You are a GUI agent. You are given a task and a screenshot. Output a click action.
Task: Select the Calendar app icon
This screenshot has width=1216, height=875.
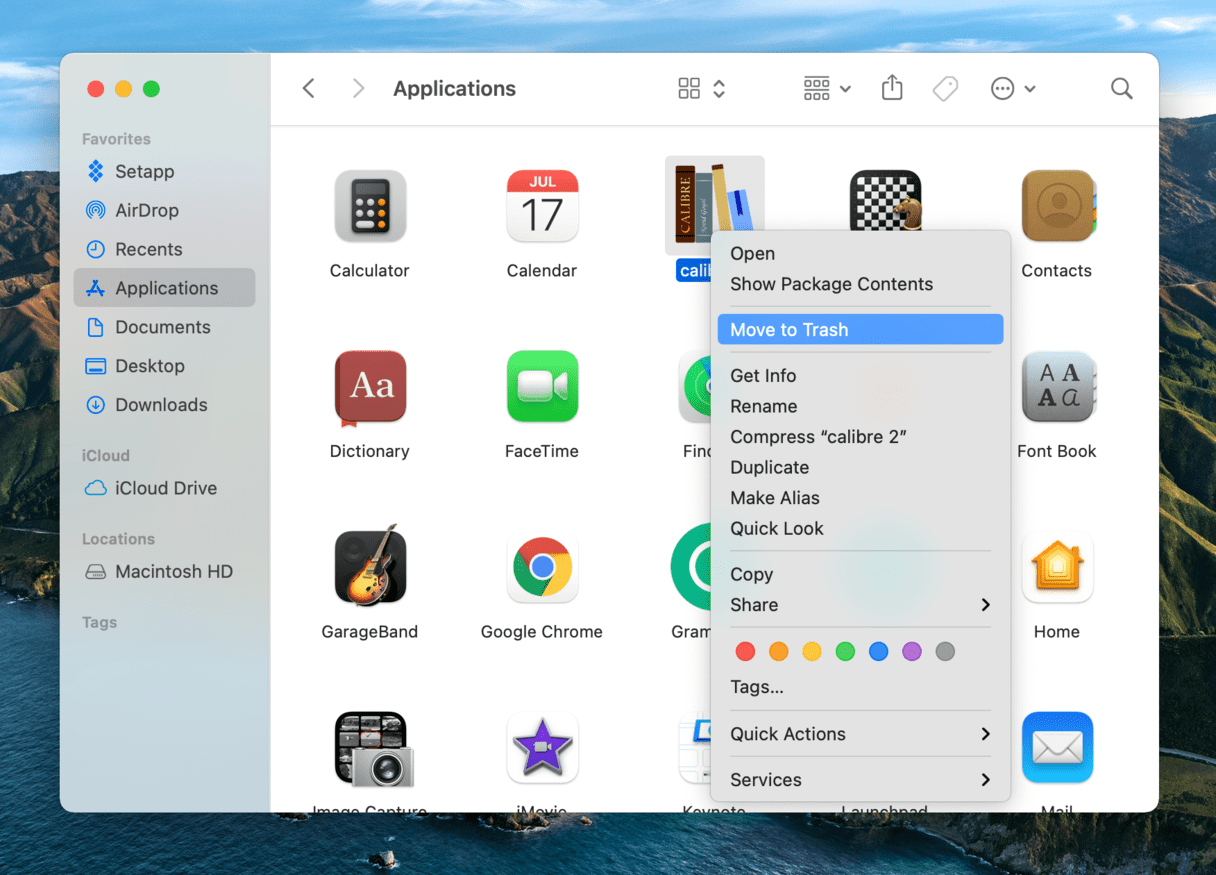[x=542, y=206]
